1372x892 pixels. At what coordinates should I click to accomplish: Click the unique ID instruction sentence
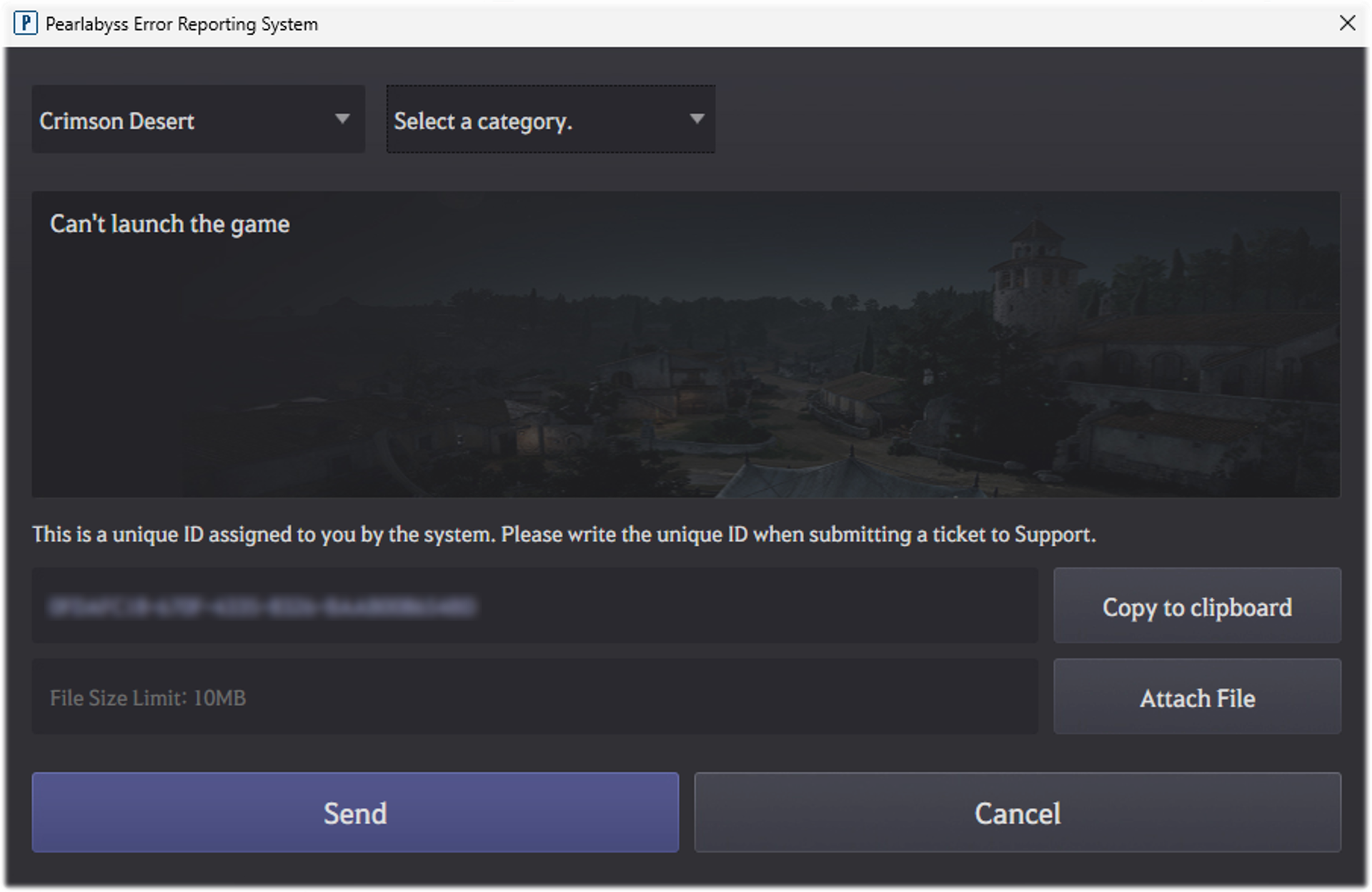coord(564,534)
